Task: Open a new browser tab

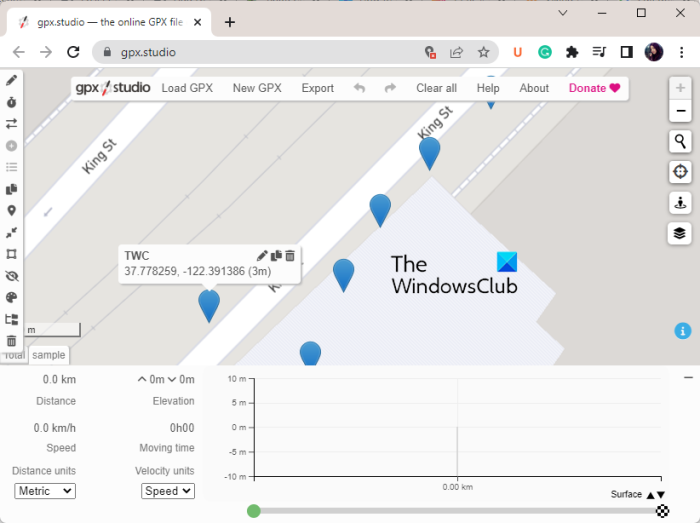Action: click(229, 22)
